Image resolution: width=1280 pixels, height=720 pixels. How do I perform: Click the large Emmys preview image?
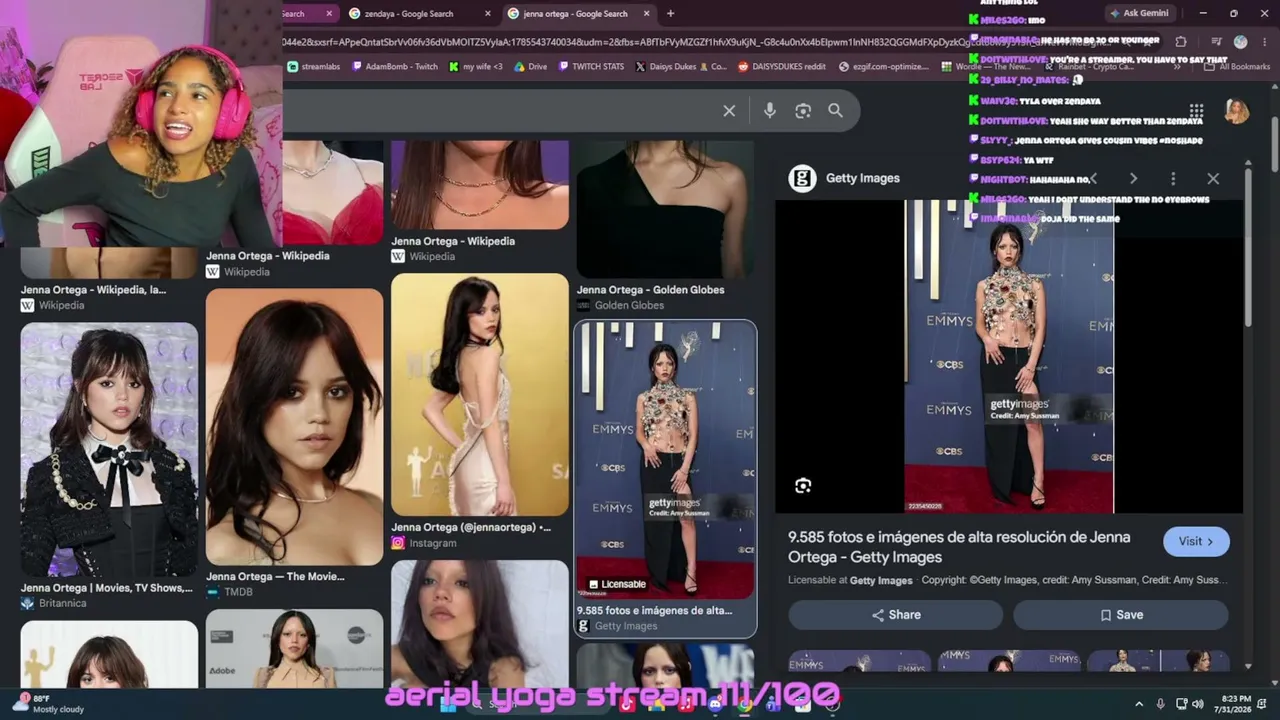[x=1009, y=357]
